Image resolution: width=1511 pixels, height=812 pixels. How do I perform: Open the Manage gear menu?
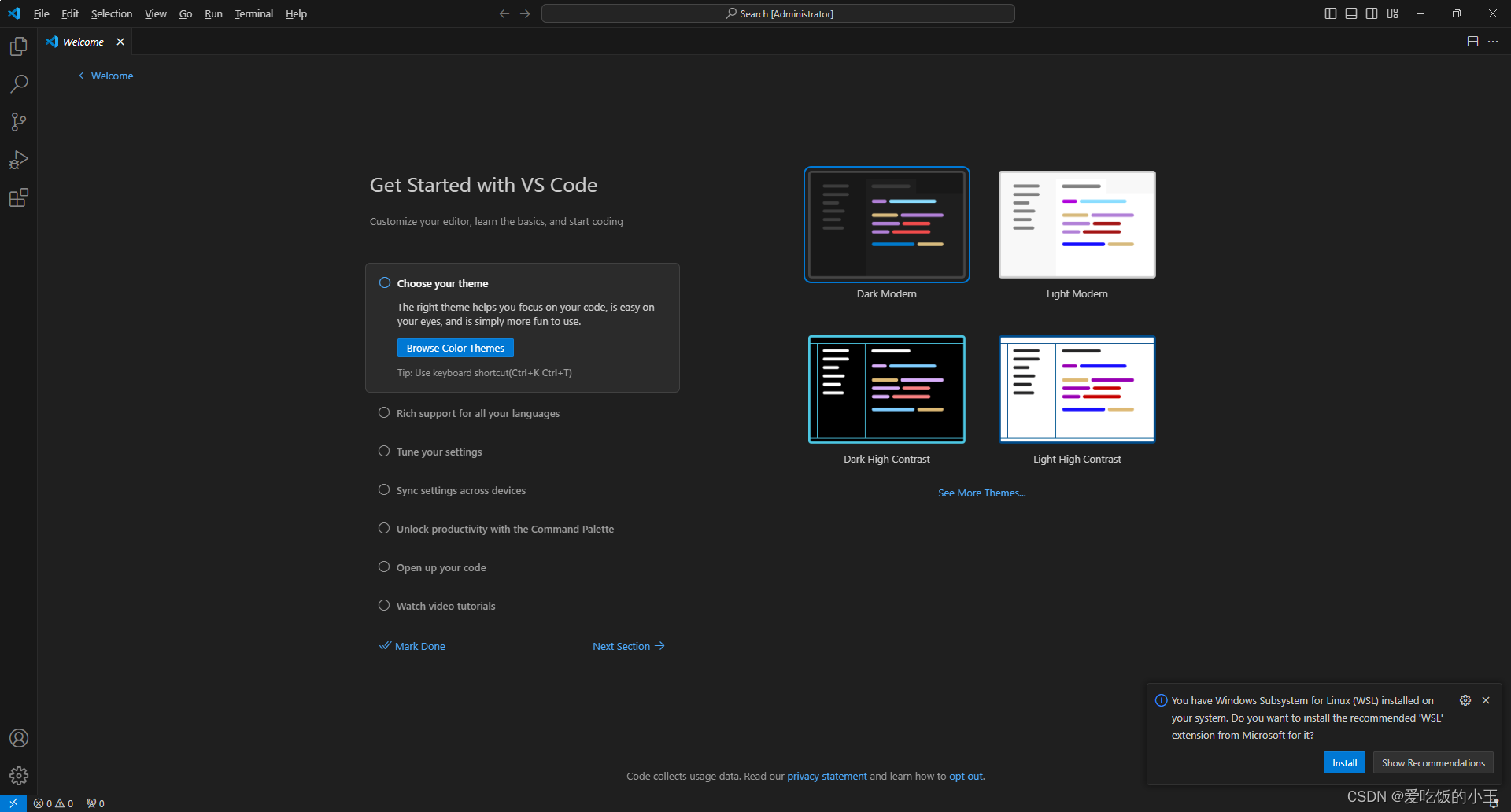pyautogui.click(x=19, y=776)
